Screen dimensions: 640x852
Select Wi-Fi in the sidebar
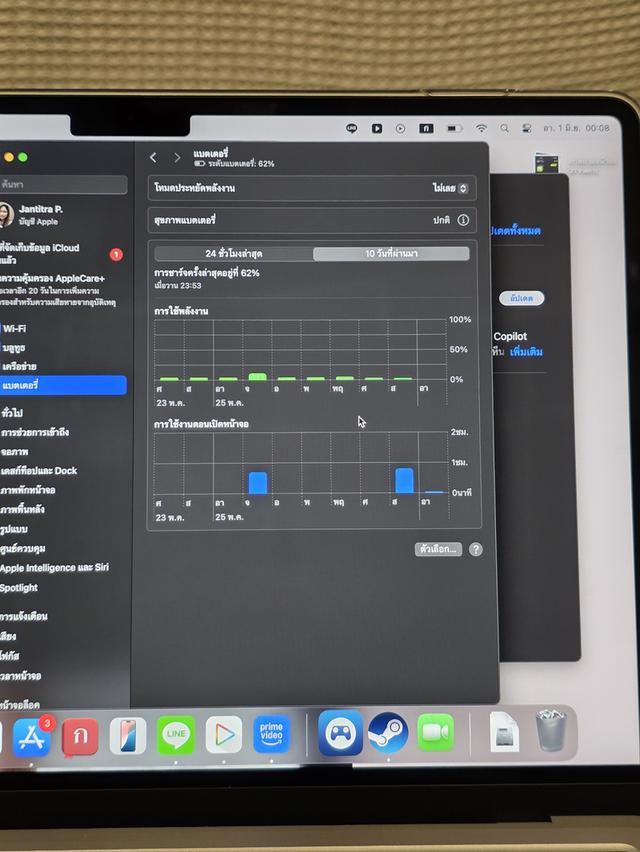63,329
